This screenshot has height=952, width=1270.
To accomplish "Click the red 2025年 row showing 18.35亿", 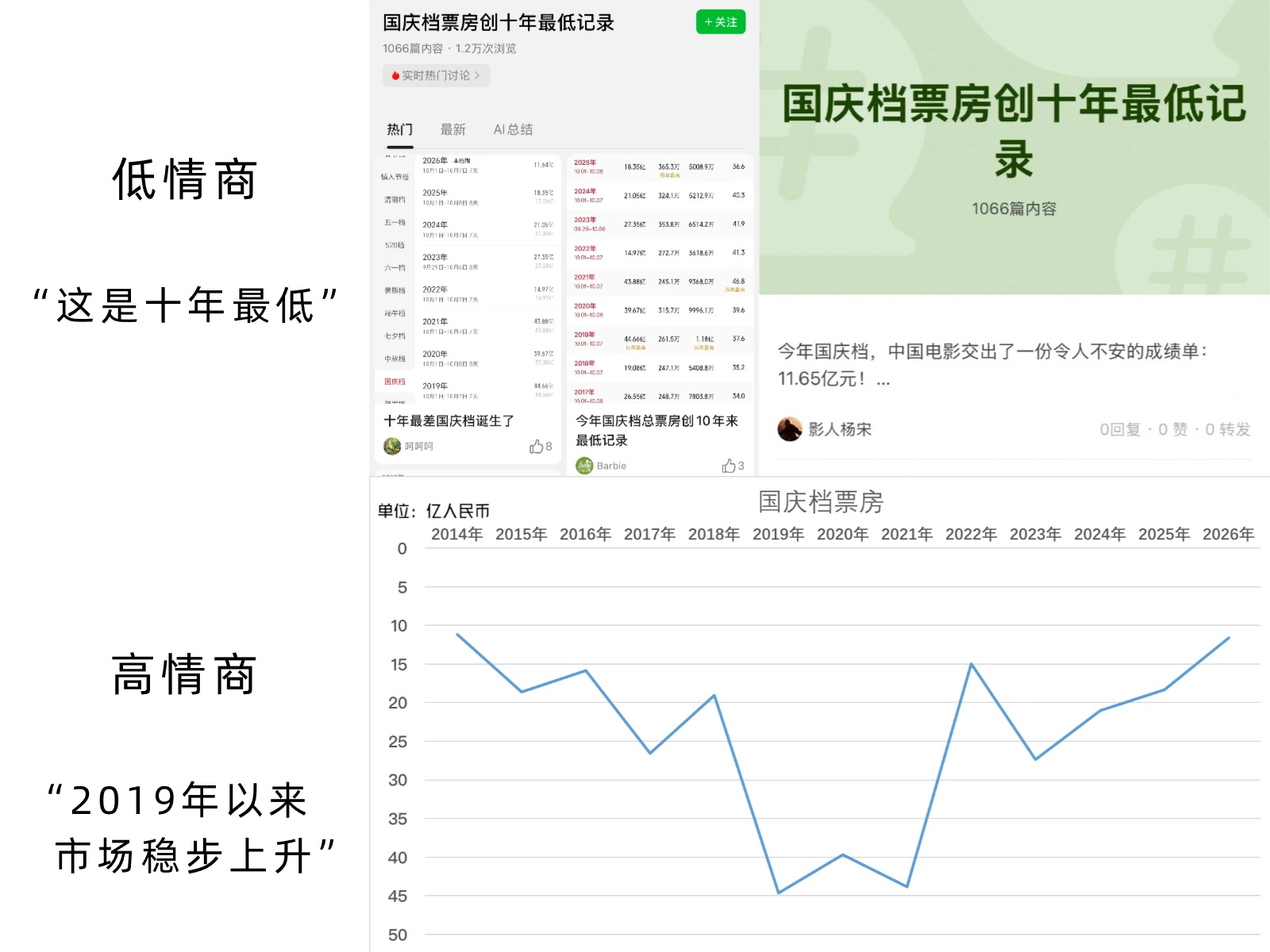I will tap(659, 167).
